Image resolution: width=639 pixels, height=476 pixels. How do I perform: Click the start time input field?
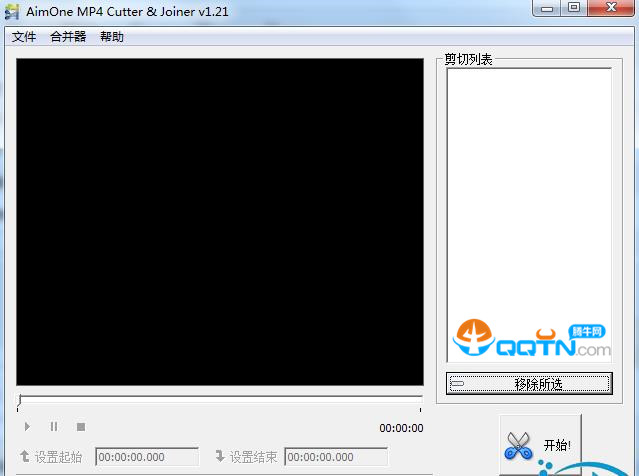point(146,457)
